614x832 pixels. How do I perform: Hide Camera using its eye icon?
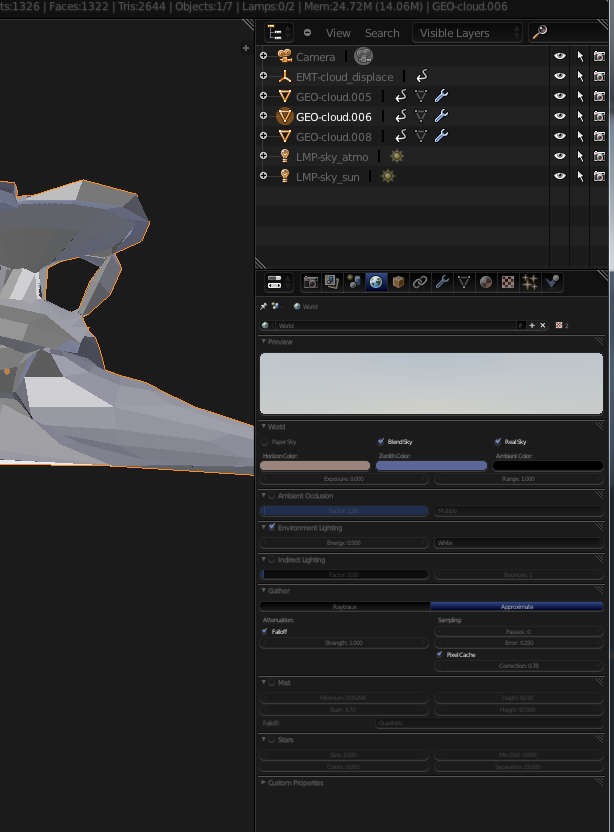tap(559, 56)
